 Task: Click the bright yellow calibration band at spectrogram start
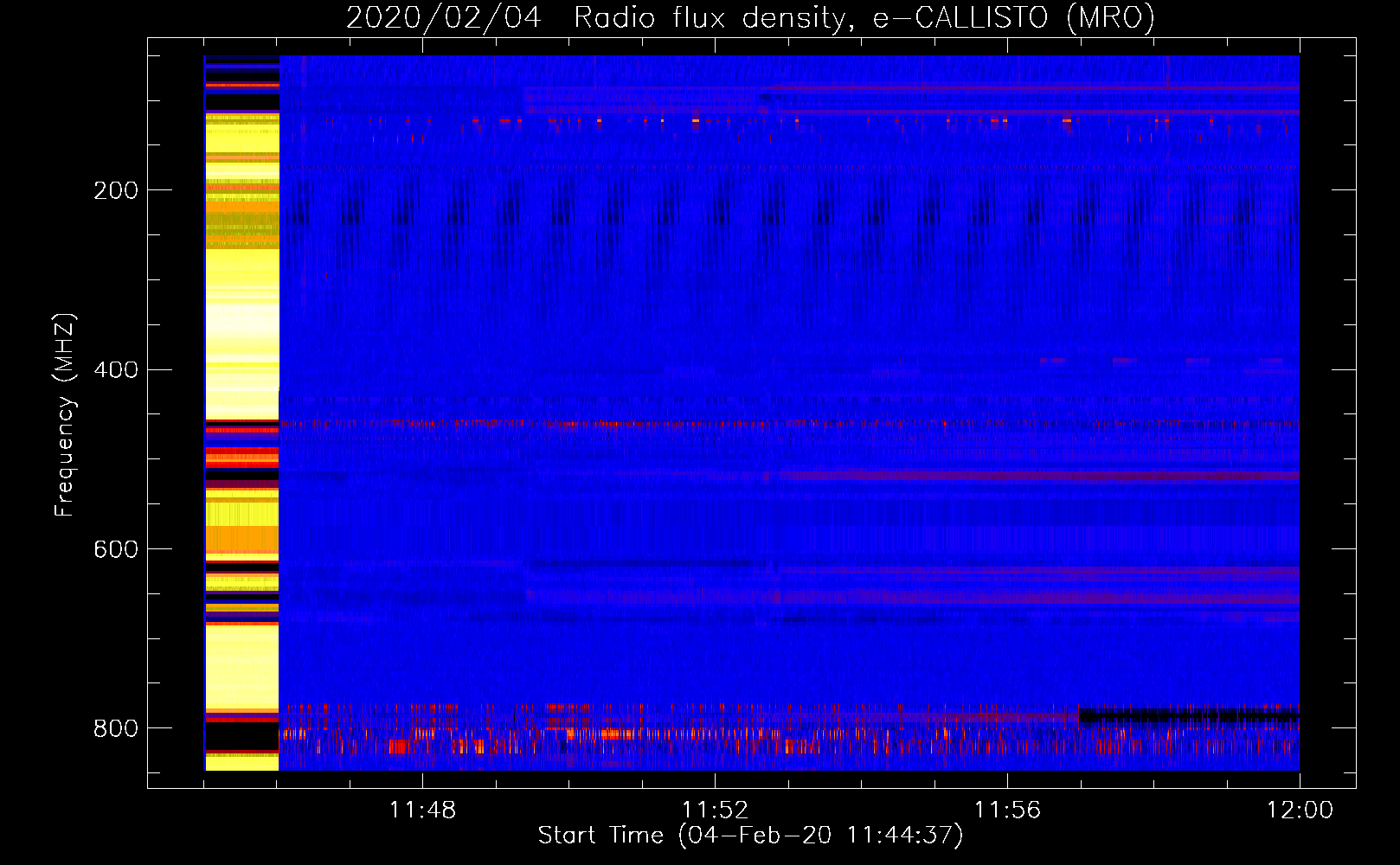click(241, 413)
